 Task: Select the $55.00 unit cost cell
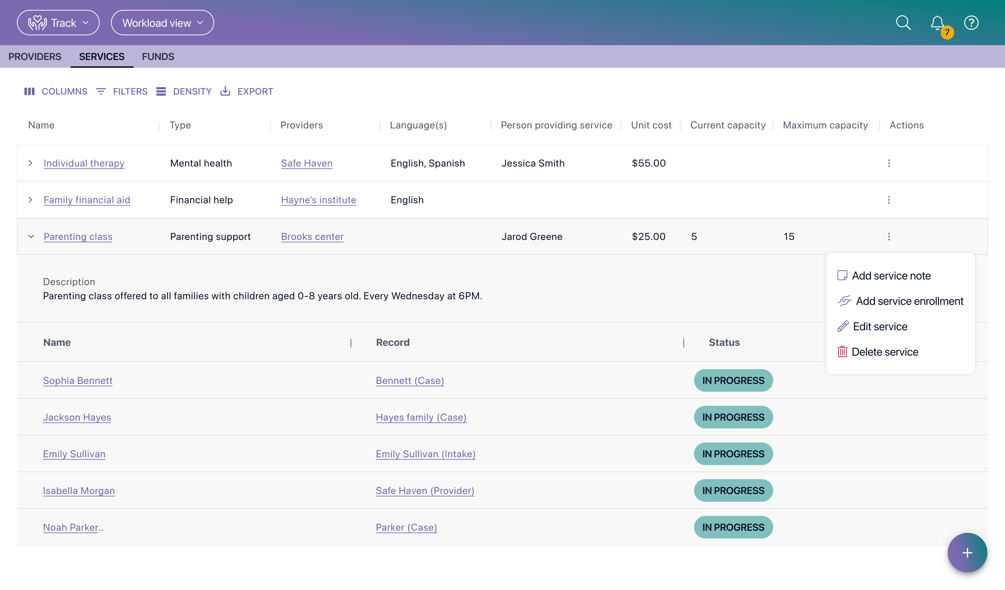(x=649, y=163)
